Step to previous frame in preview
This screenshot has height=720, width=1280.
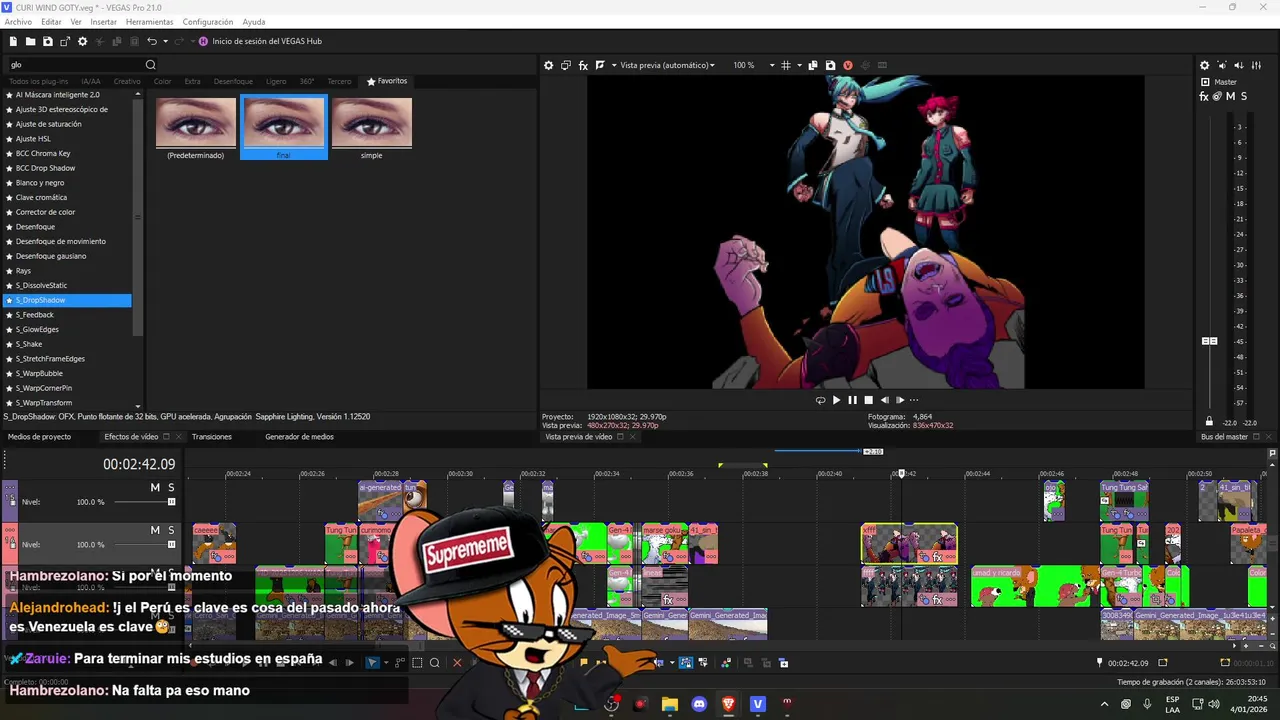point(884,400)
